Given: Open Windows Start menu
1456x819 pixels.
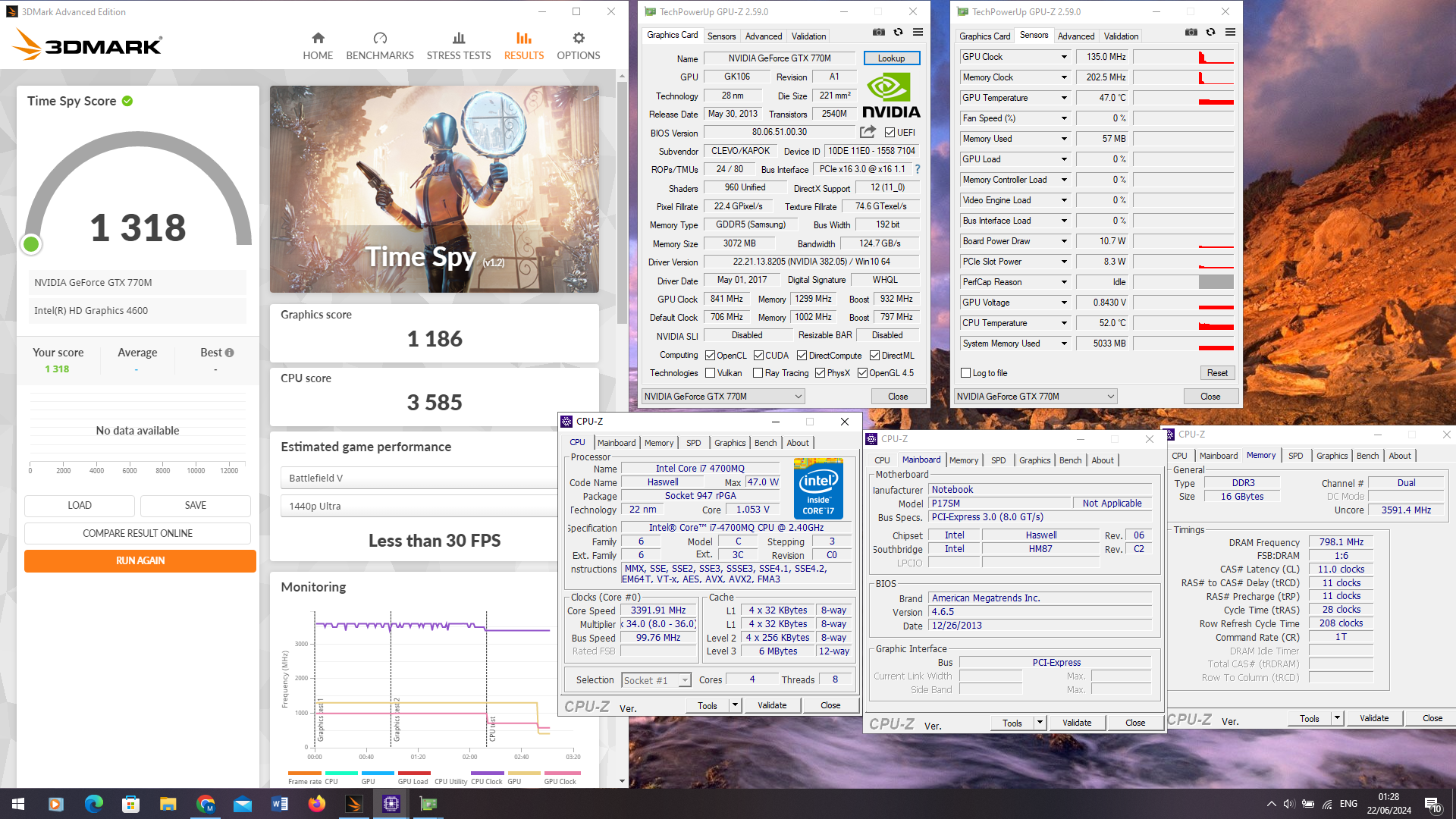Looking at the screenshot, I should tap(18, 804).
